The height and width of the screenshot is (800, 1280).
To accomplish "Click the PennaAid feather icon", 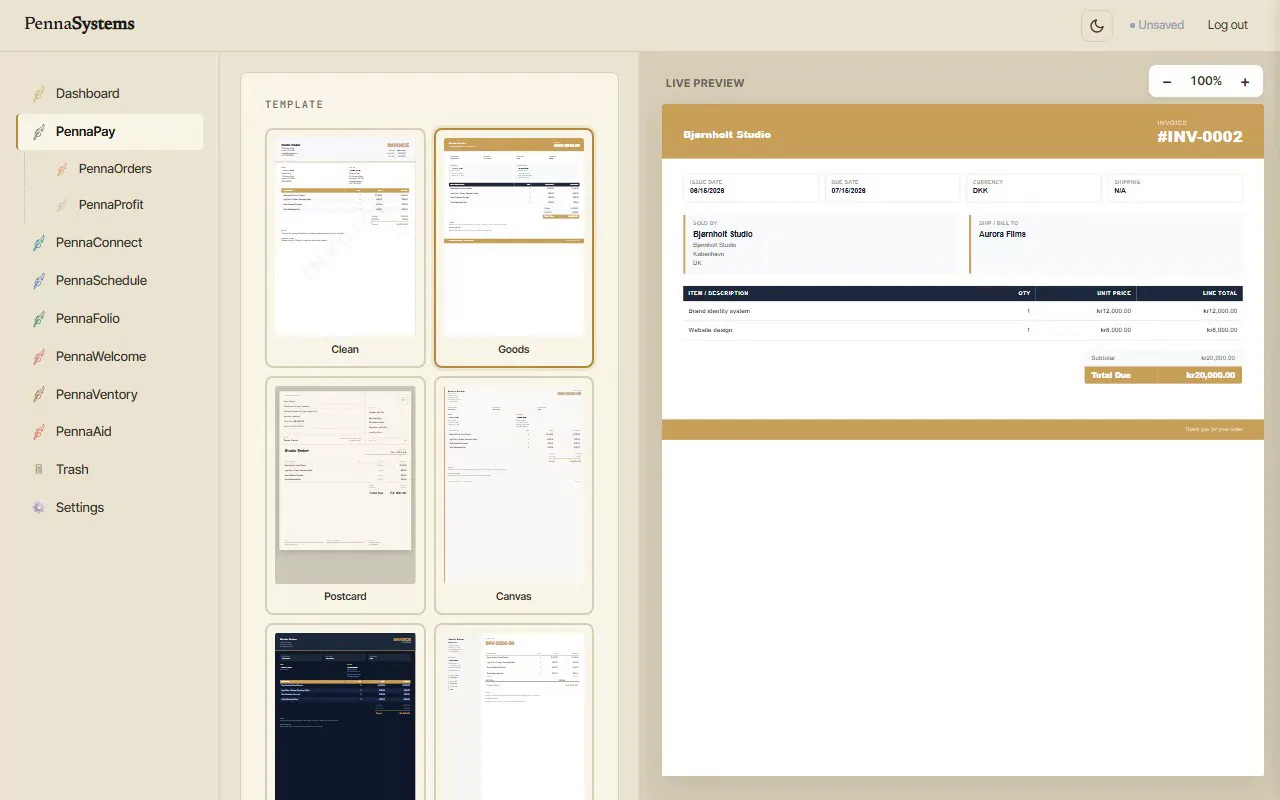I will [x=38, y=432].
